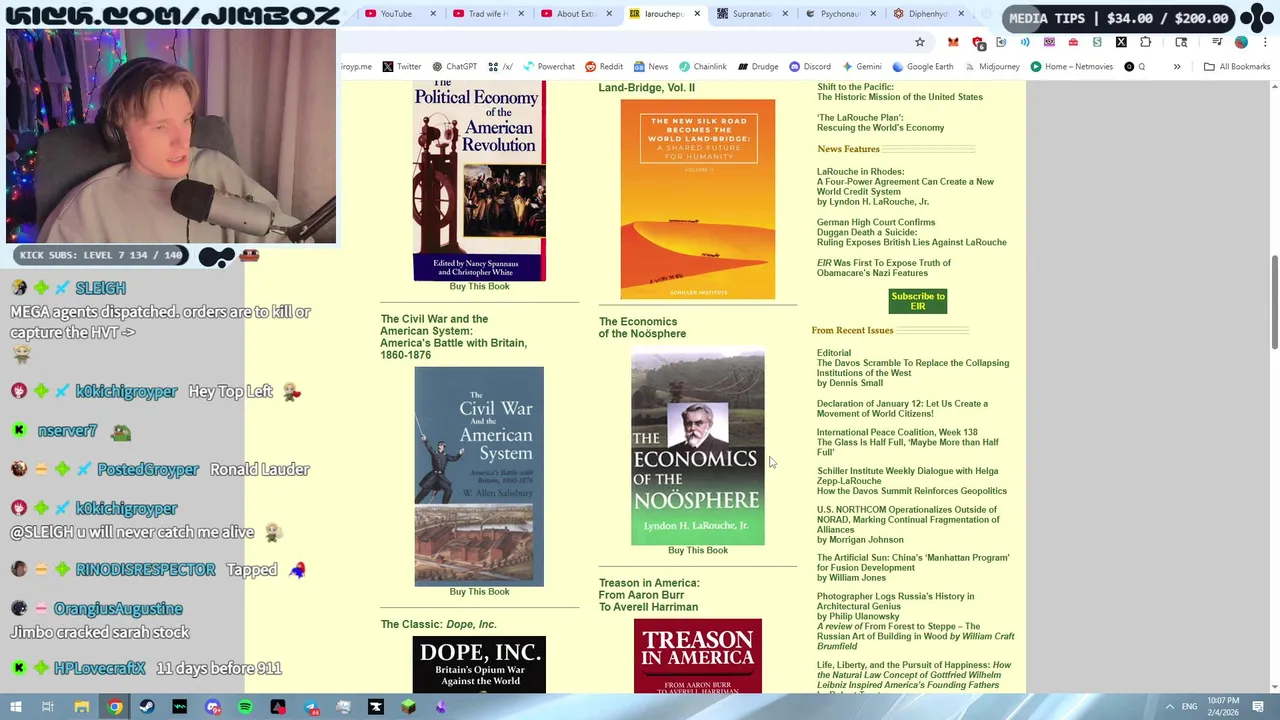Click the Political Economy book cover
Image resolution: width=1280 pixels, height=720 pixels.
point(479,182)
